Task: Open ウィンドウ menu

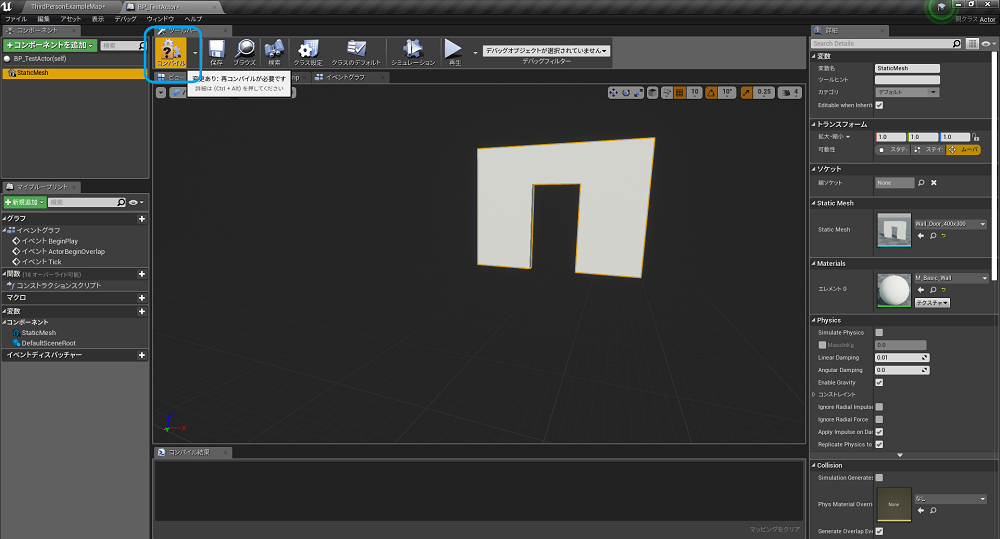Action: 160,19
